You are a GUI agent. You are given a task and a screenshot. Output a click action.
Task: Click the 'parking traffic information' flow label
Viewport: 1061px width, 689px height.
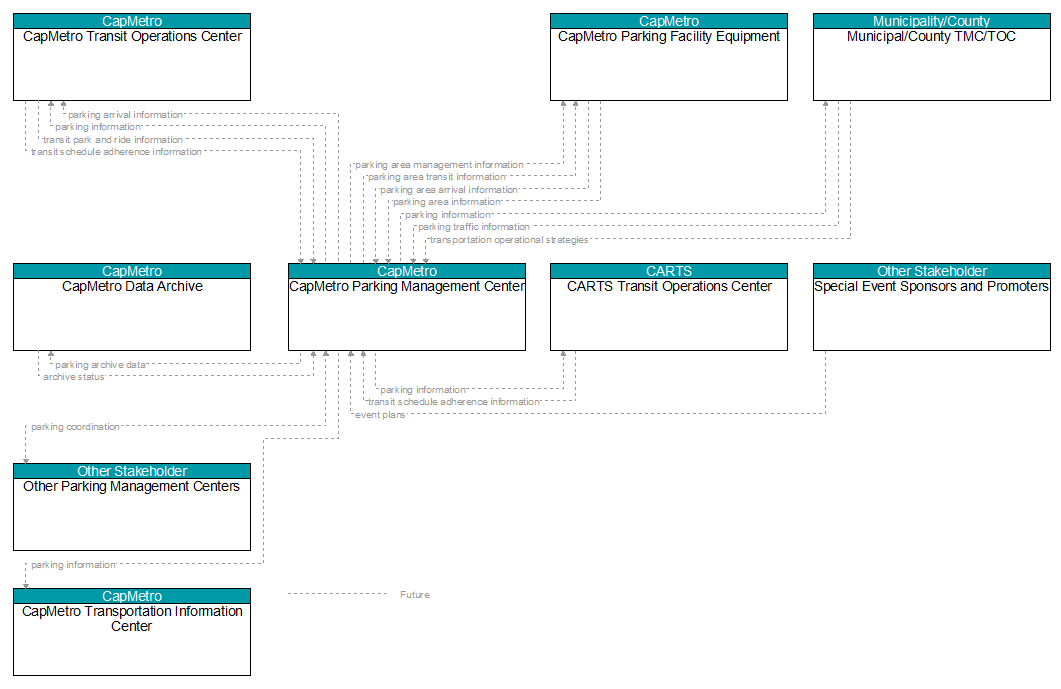[x=474, y=227]
